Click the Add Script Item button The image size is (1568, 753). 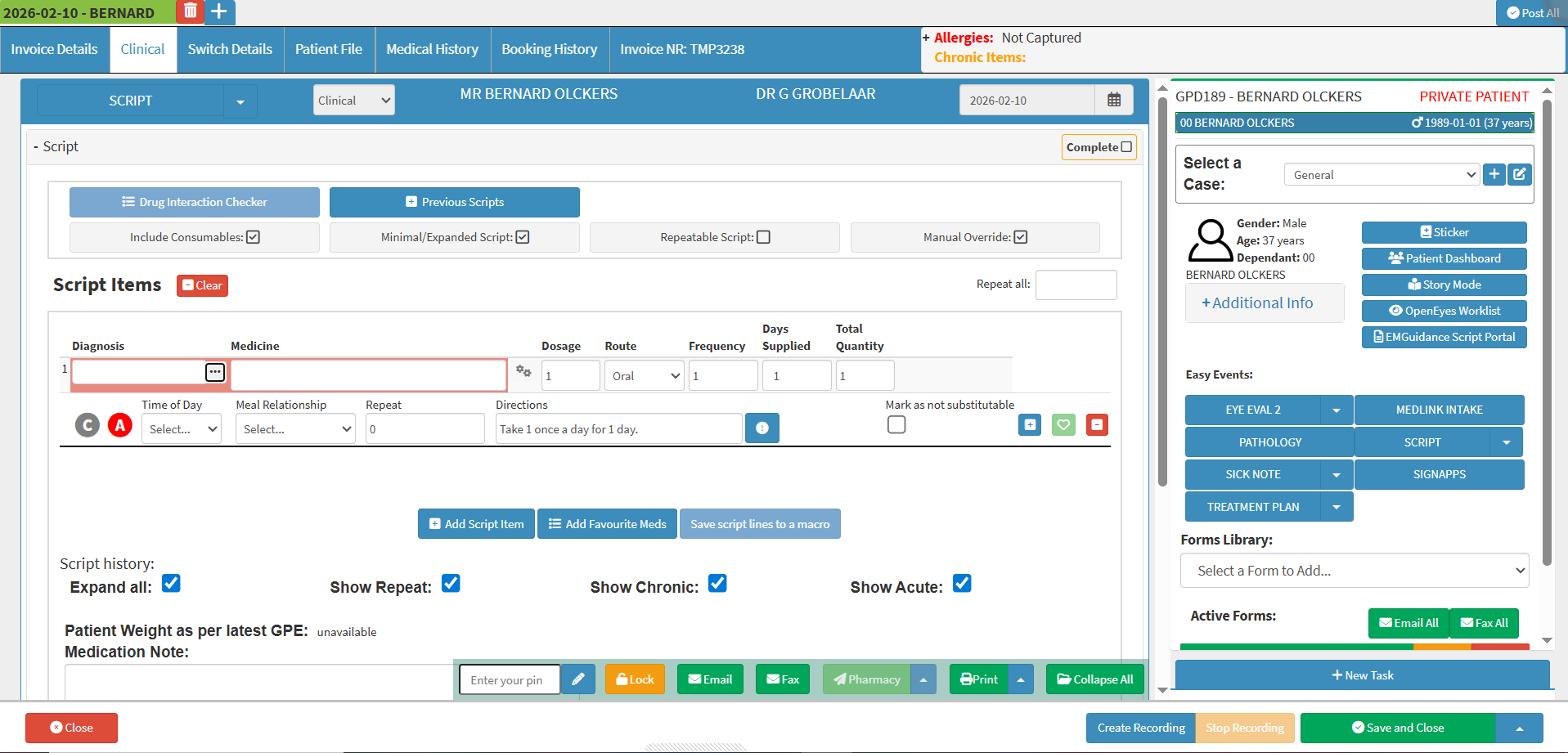tap(476, 524)
